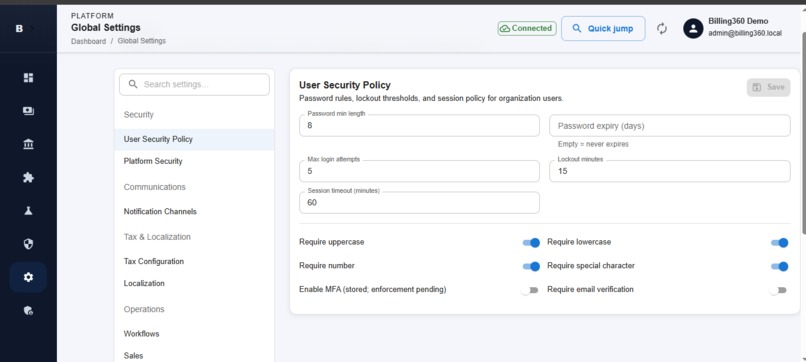Open Workflows settings
The width and height of the screenshot is (806, 362).
click(194, 334)
